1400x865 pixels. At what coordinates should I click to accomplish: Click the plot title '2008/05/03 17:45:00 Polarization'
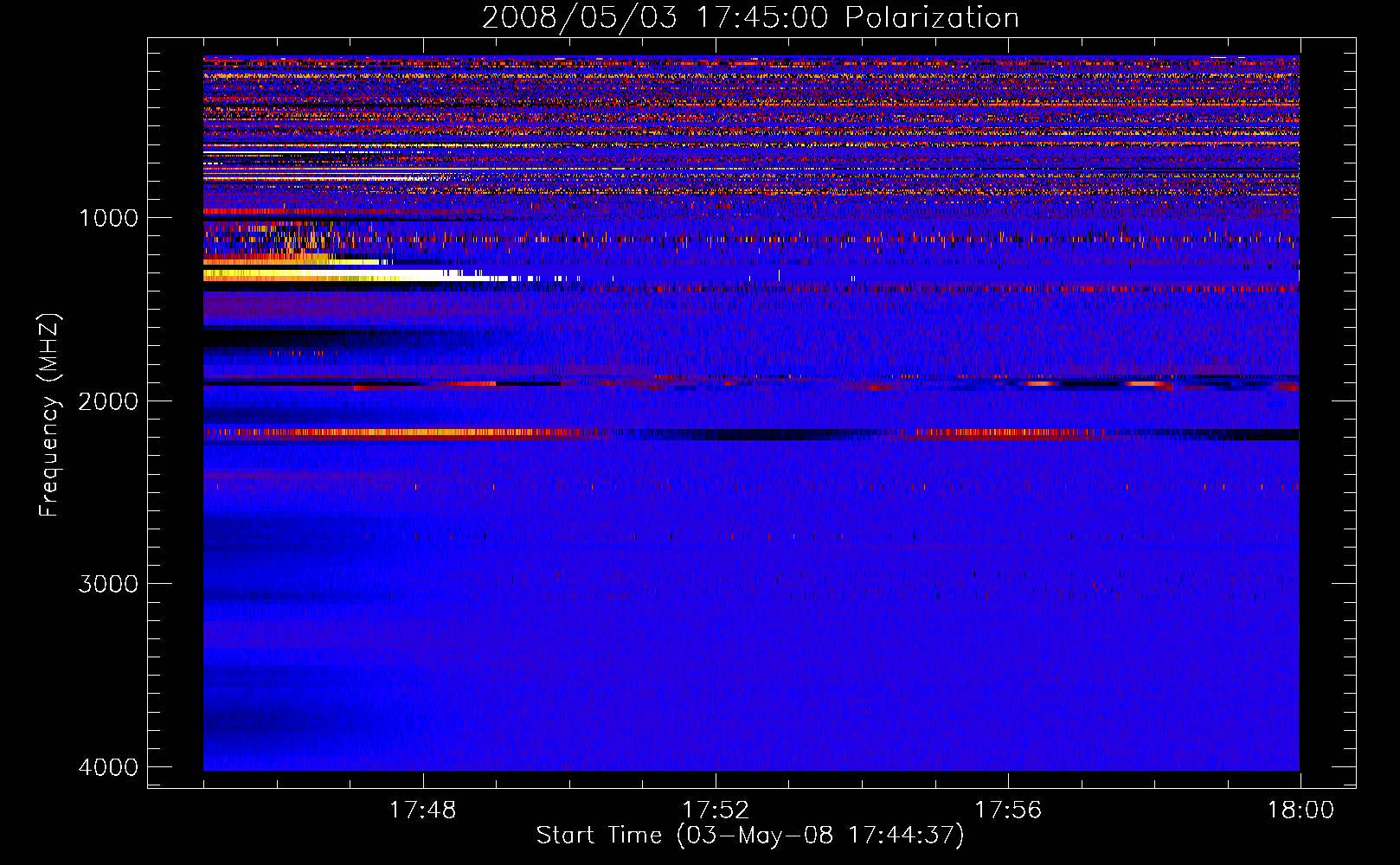(750, 18)
